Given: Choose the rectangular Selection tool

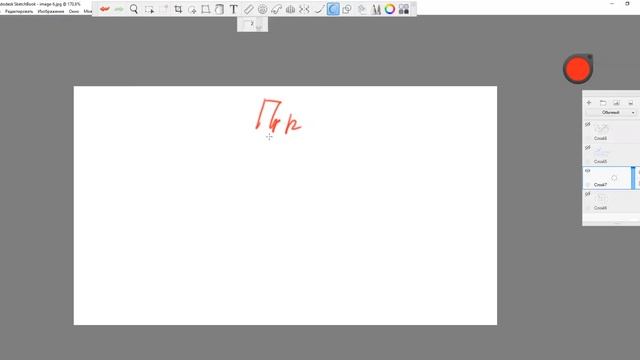Looking at the screenshot, I should 149,9.
